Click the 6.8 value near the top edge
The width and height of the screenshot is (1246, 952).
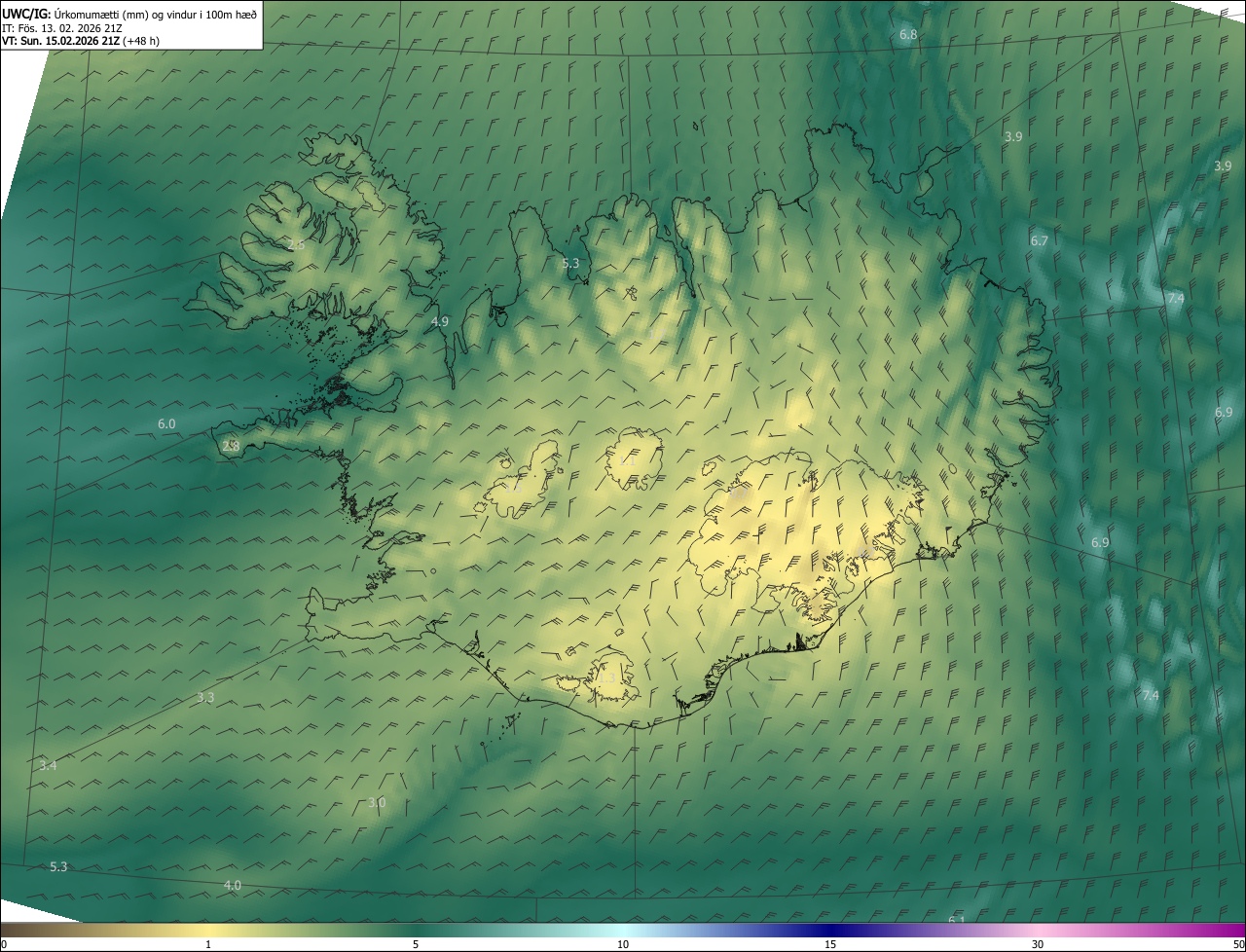click(908, 35)
